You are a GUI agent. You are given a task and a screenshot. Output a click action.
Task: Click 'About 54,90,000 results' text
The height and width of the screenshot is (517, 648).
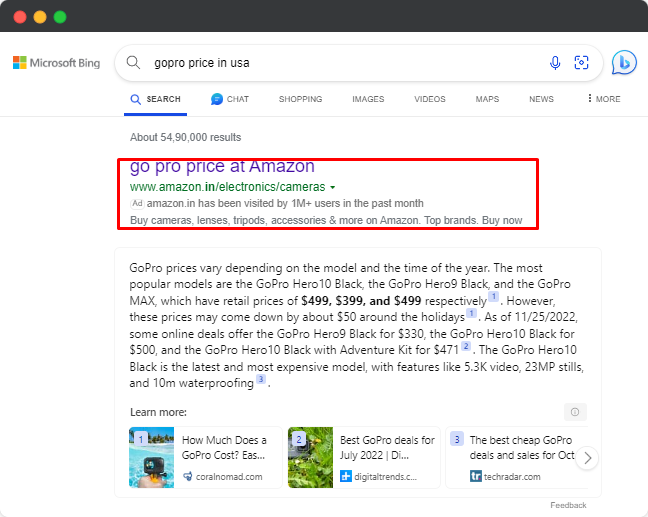186,137
